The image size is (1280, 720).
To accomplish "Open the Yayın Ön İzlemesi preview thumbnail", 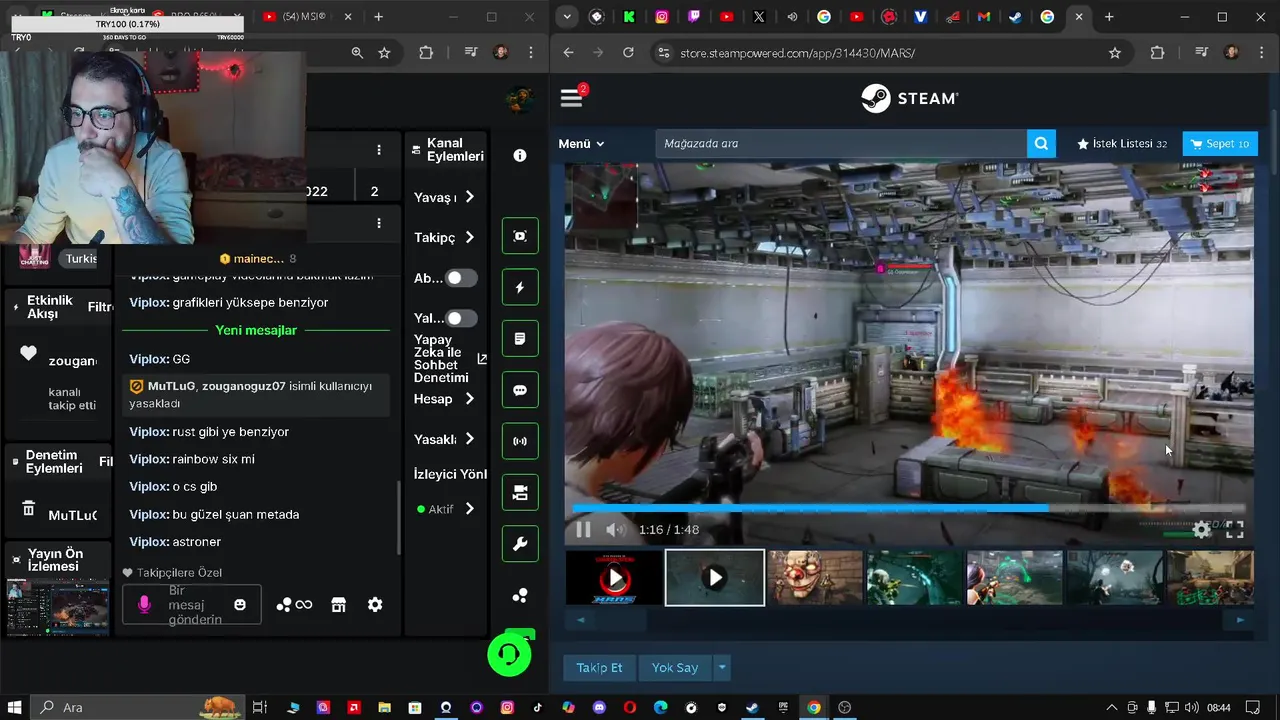I will tap(57, 607).
